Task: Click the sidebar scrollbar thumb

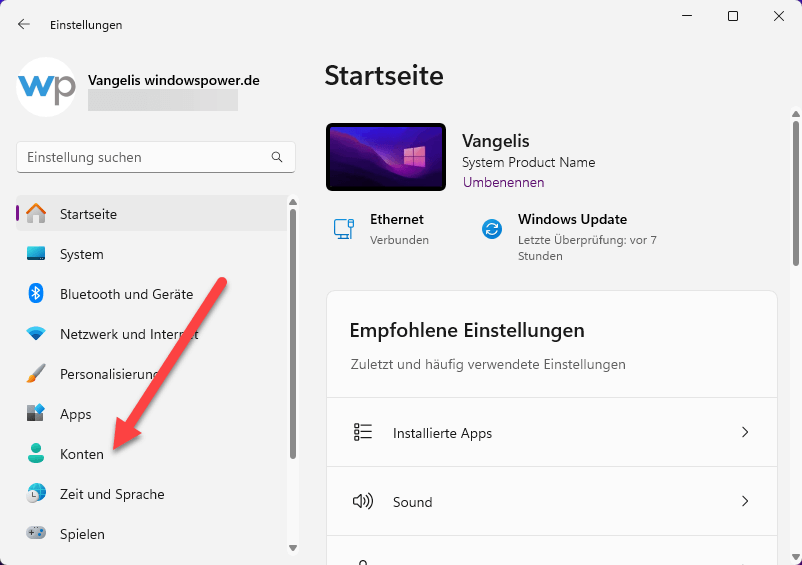Action: (x=293, y=334)
